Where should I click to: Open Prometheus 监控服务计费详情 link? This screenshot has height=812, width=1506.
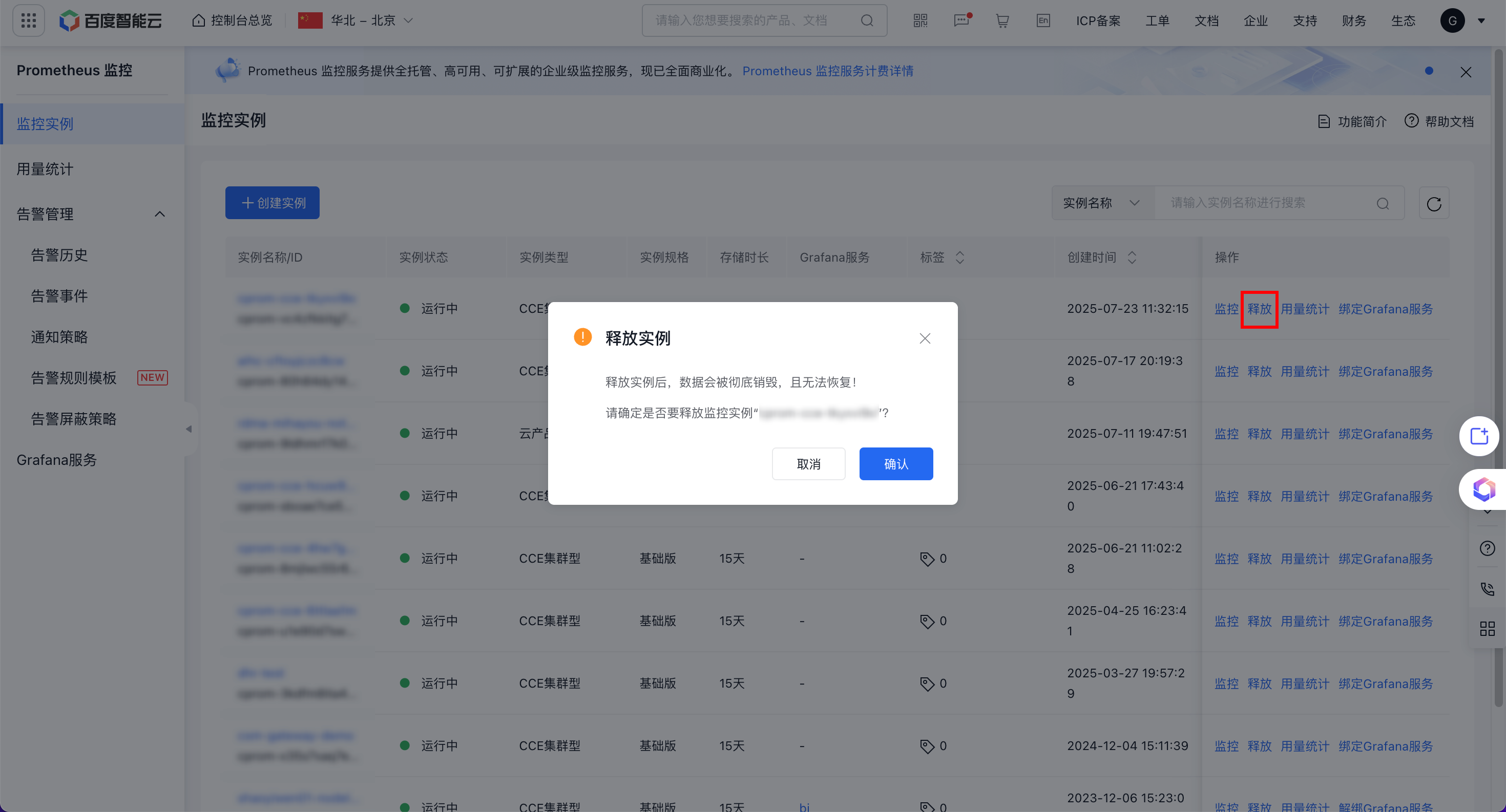[828, 71]
